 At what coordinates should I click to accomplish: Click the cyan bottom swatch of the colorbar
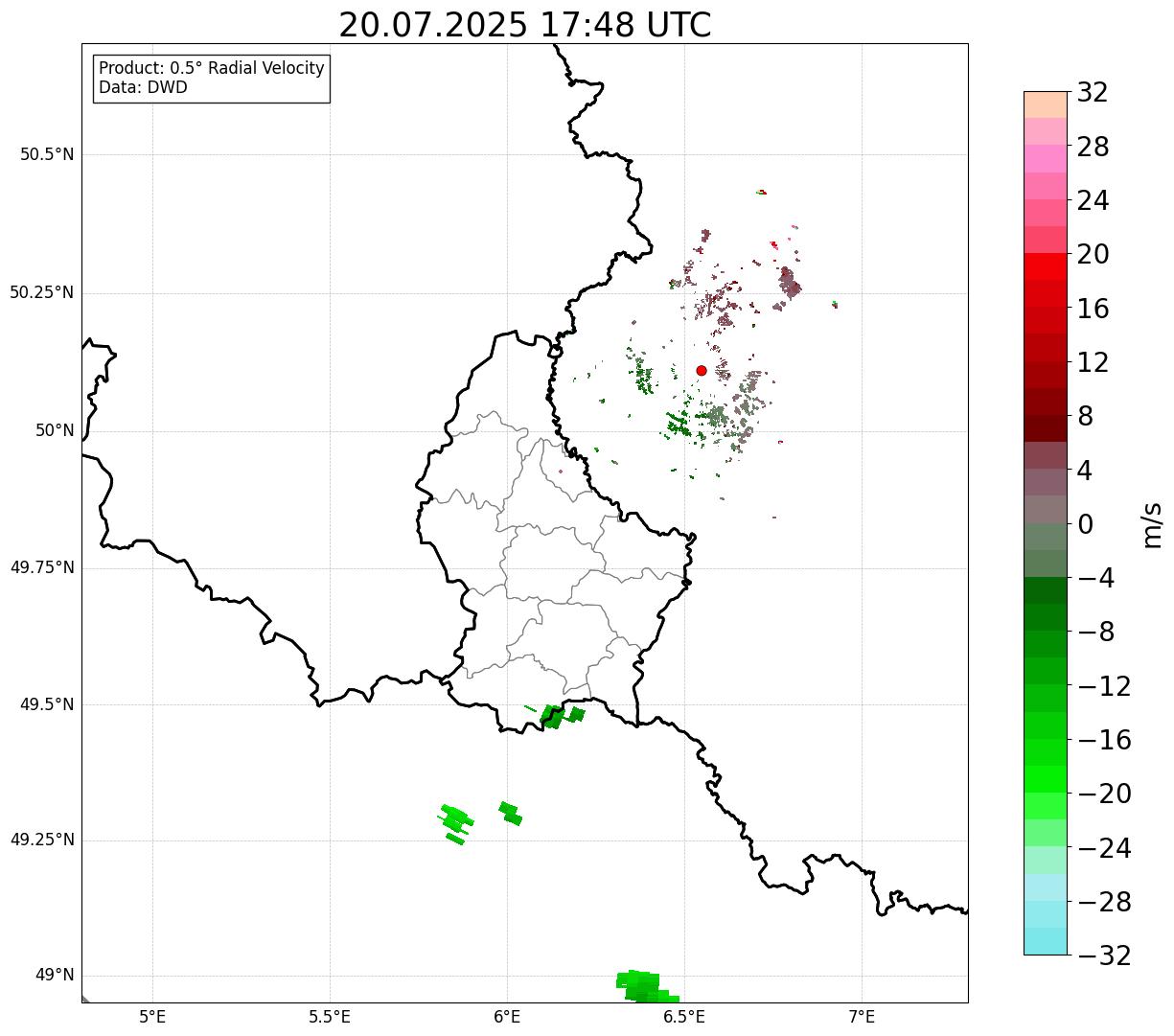pyautogui.click(x=1046, y=941)
